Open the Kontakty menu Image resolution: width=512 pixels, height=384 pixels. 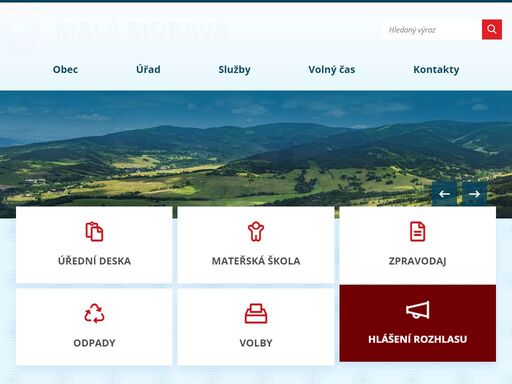(436, 69)
